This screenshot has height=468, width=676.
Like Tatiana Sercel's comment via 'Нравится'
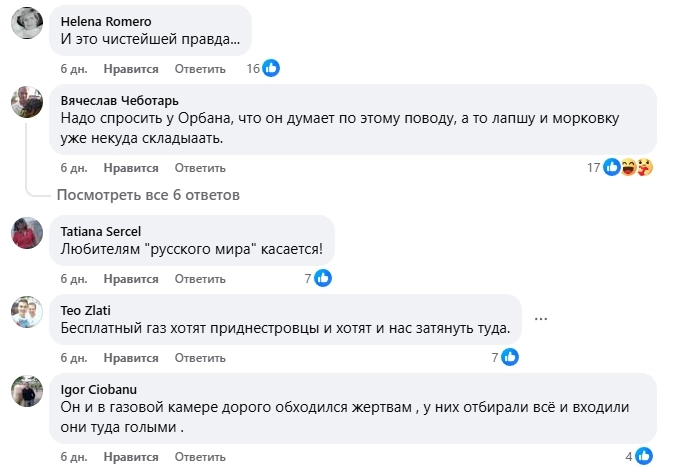[131, 279]
